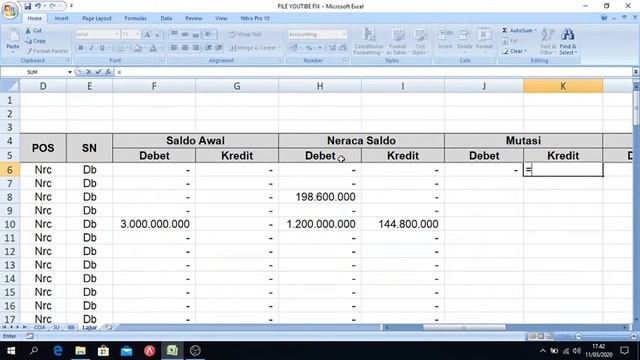The height and width of the screenshot is (360, 640).
Task: Open Cell Styles gallery
Action: coord(420,41)
